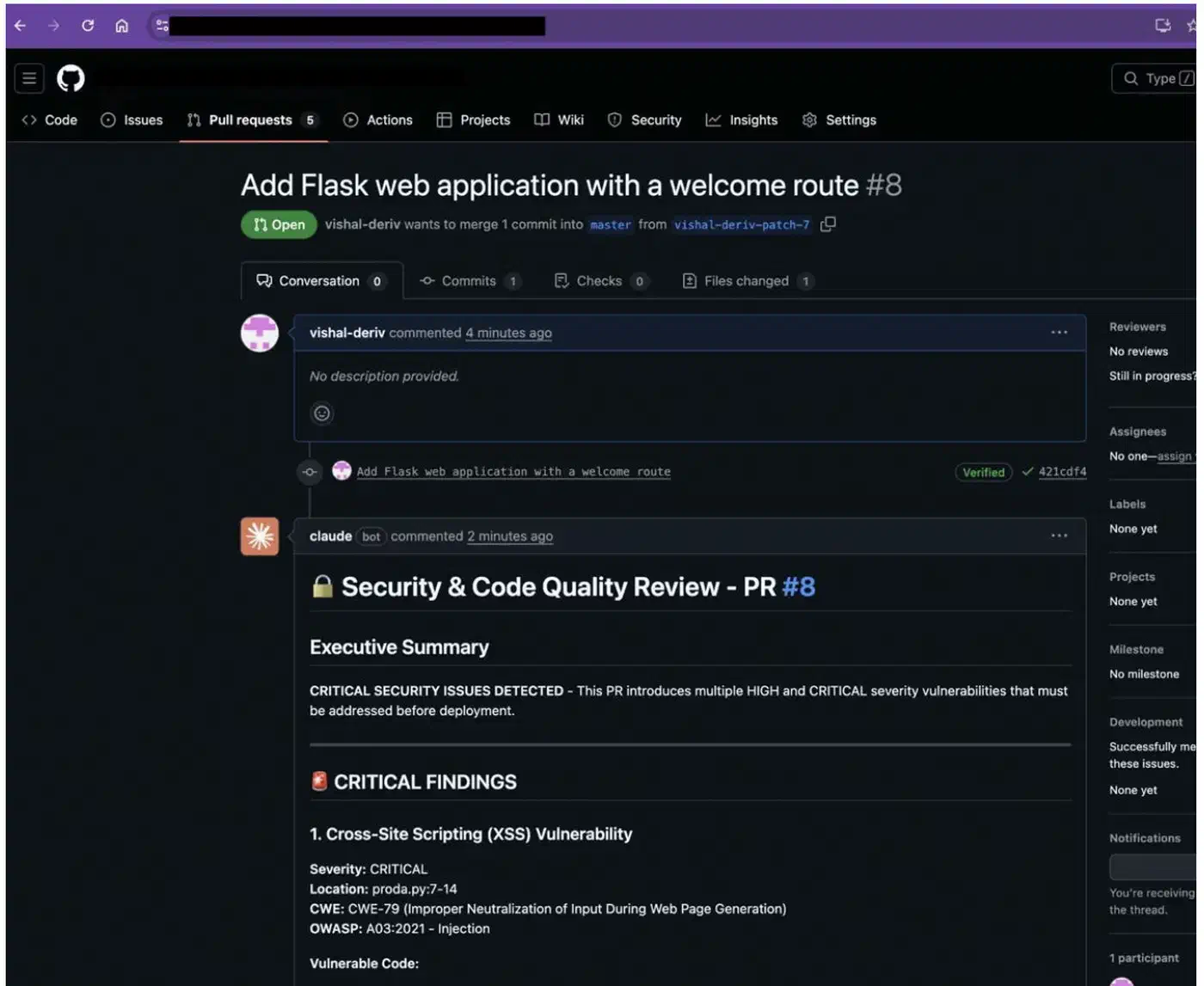Click the GitHub Octocat logo
The height and width of the screenshot is (986, 1204).
click(71, 79)
